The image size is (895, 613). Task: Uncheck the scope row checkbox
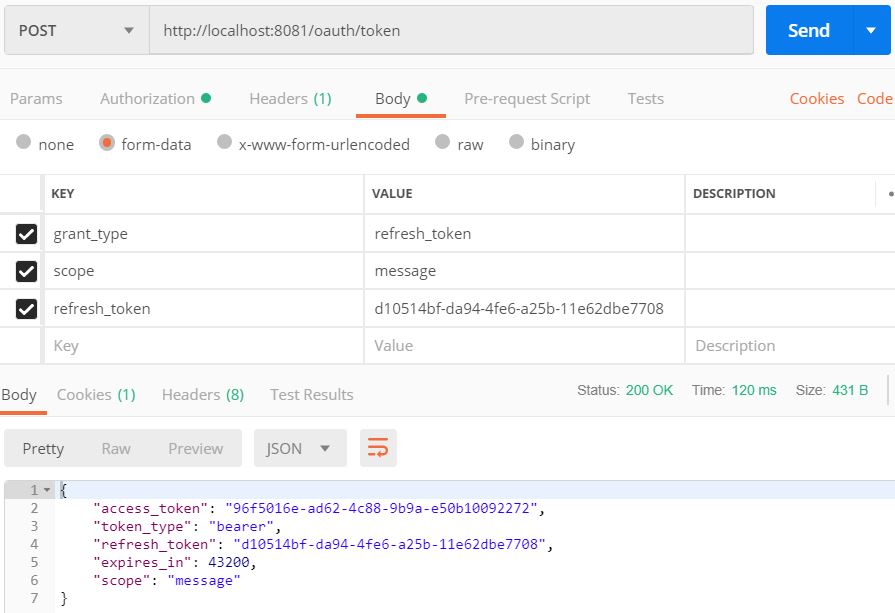pyautogui.click(x=26, y=271)
